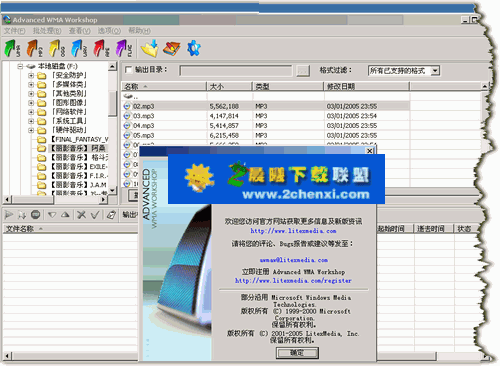Click the file icon next to 05.mp3
The height and width of the screenshot is (366, 500).
127,135
